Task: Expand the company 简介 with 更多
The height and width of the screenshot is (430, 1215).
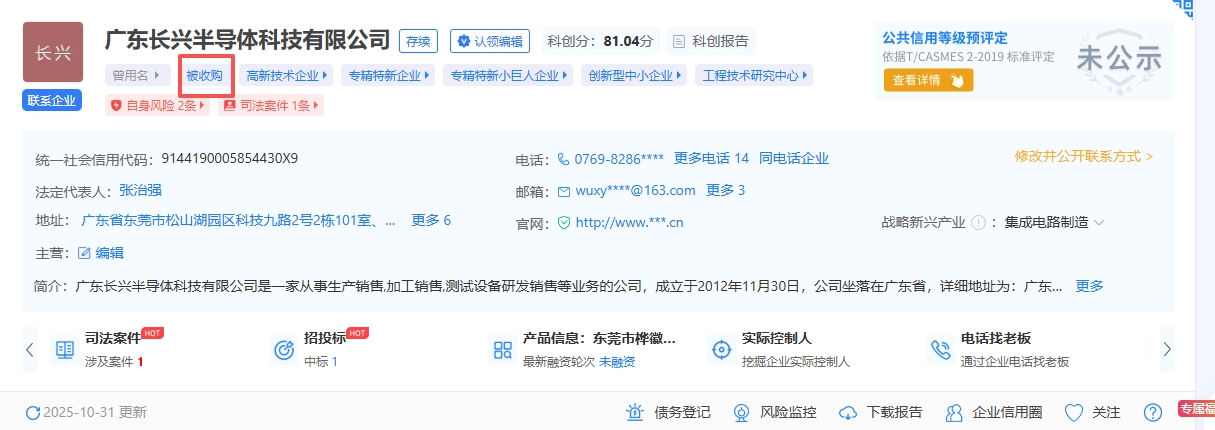Action: pos(1089,286)
